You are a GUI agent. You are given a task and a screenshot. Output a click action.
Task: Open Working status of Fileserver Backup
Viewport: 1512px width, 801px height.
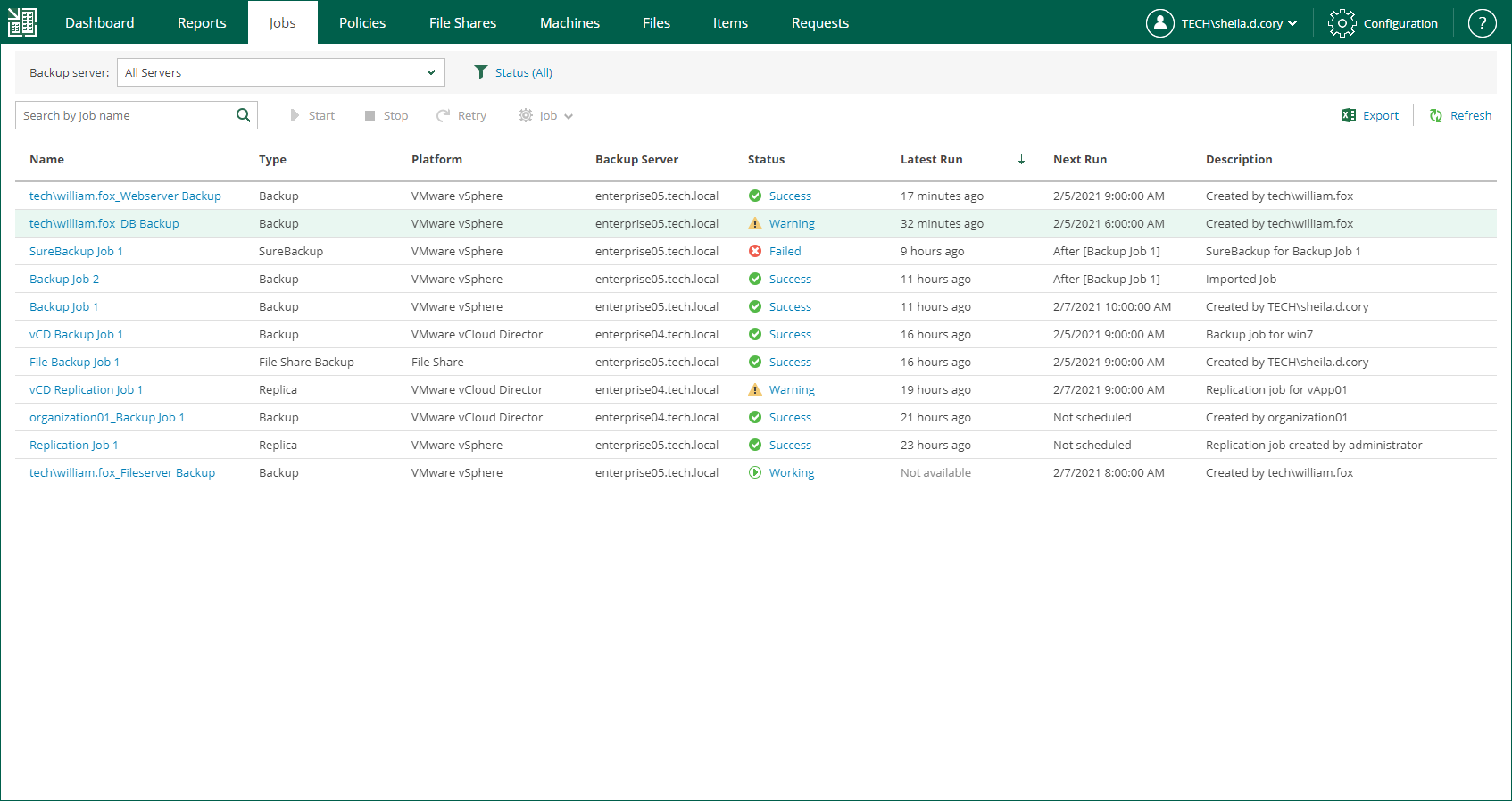pos(791,472)
